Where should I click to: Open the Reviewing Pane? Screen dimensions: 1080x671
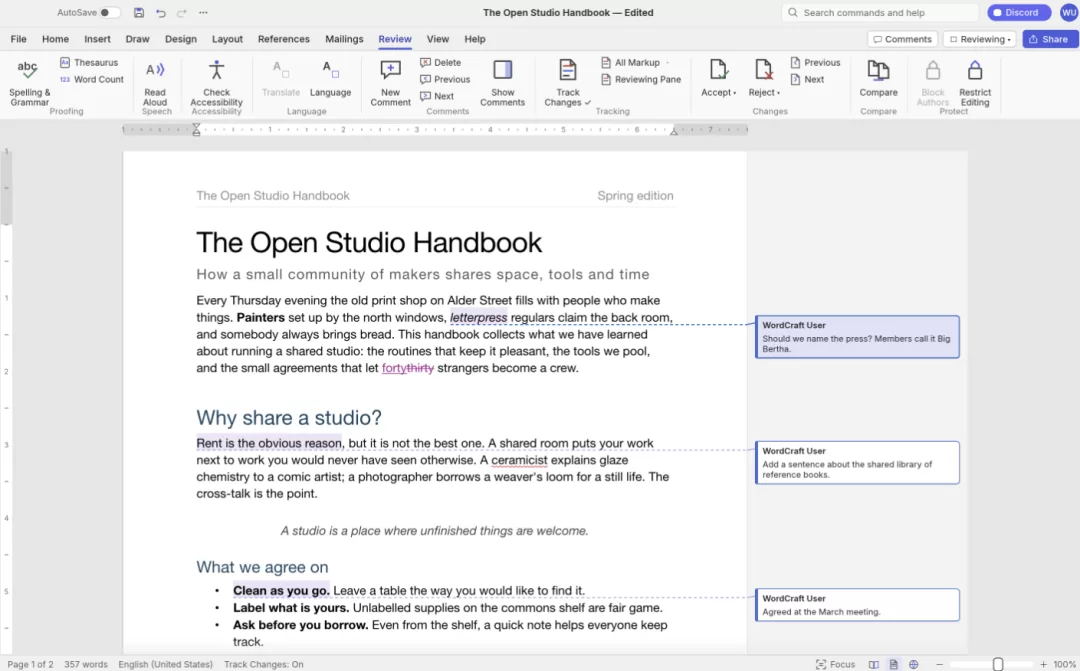[x=641, y=79]
